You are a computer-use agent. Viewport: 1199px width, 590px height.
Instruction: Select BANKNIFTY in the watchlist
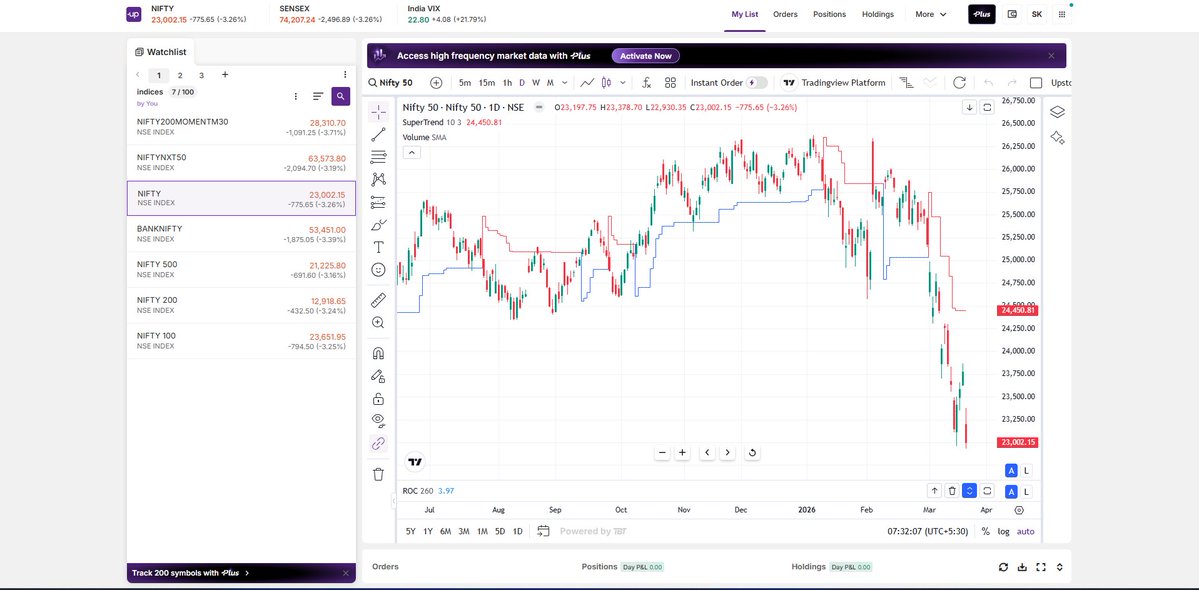241,234
